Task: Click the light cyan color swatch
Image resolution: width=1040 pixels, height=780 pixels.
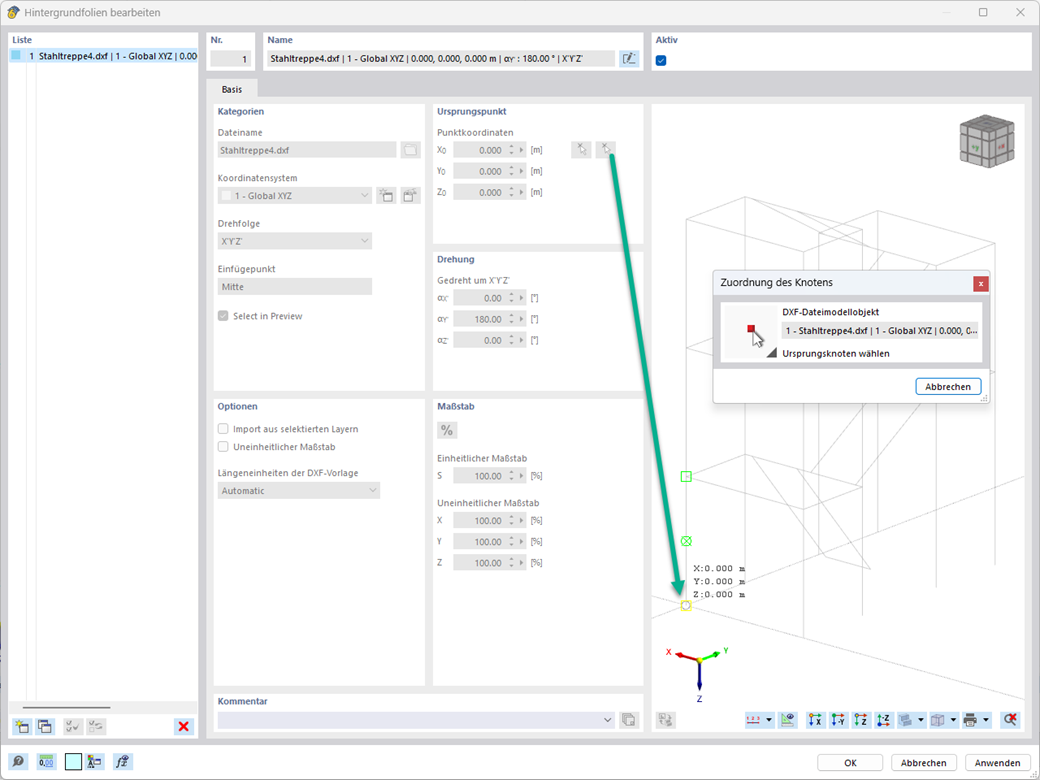Action: coord(73,761)
